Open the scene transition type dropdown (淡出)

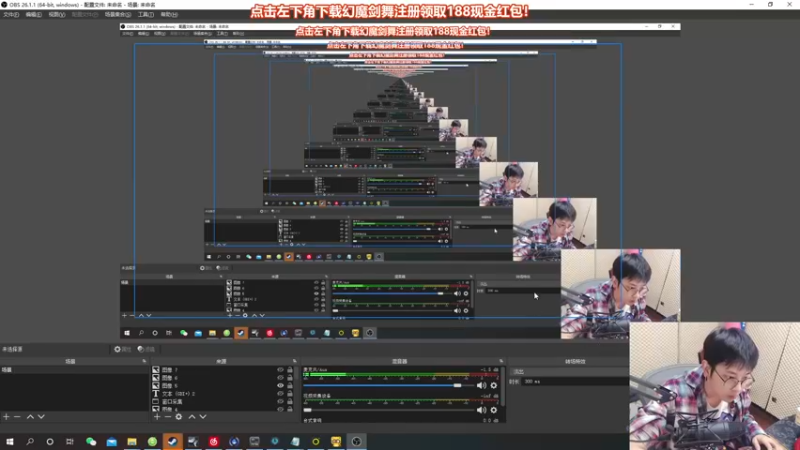pyautogui.click(x=569, y=371)
